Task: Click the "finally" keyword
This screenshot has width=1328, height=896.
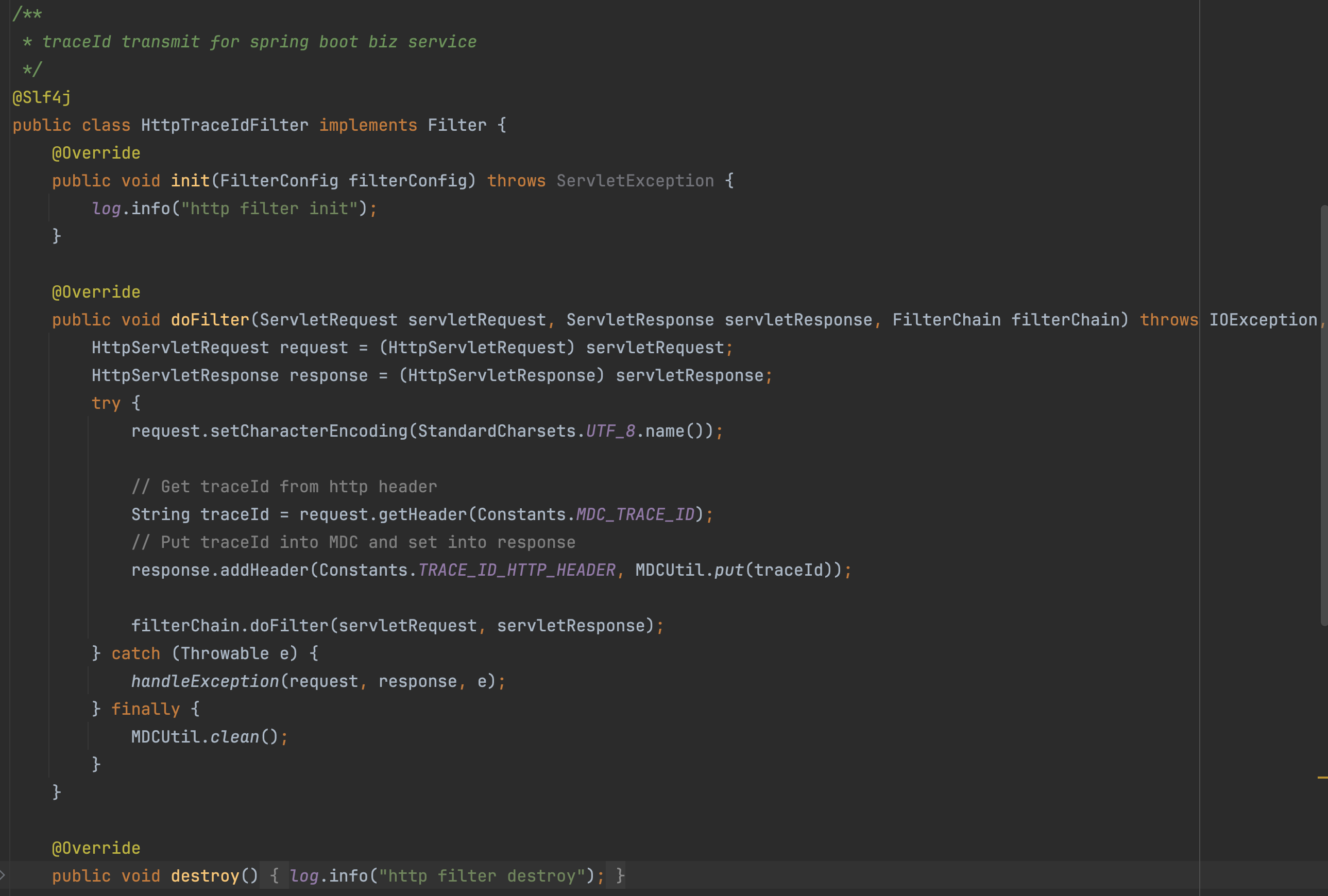Action: (145, 709)
